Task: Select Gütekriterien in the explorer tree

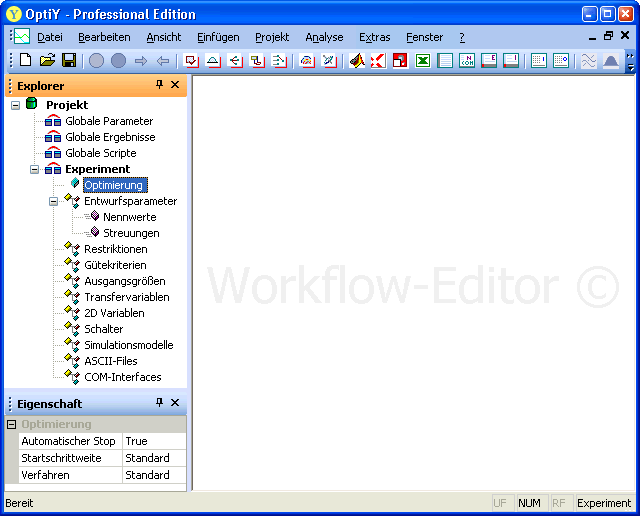Action: click(x=115, y=265)
